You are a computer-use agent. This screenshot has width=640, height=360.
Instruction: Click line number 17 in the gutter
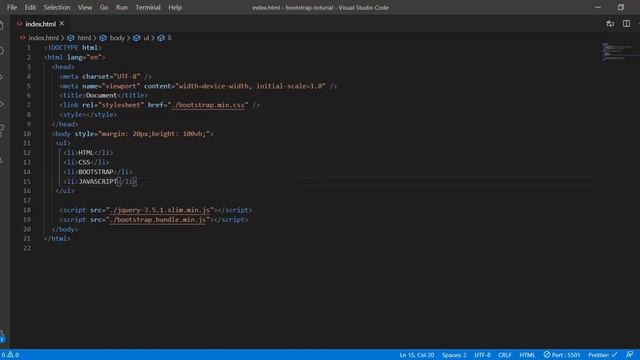tap(27, 200)
